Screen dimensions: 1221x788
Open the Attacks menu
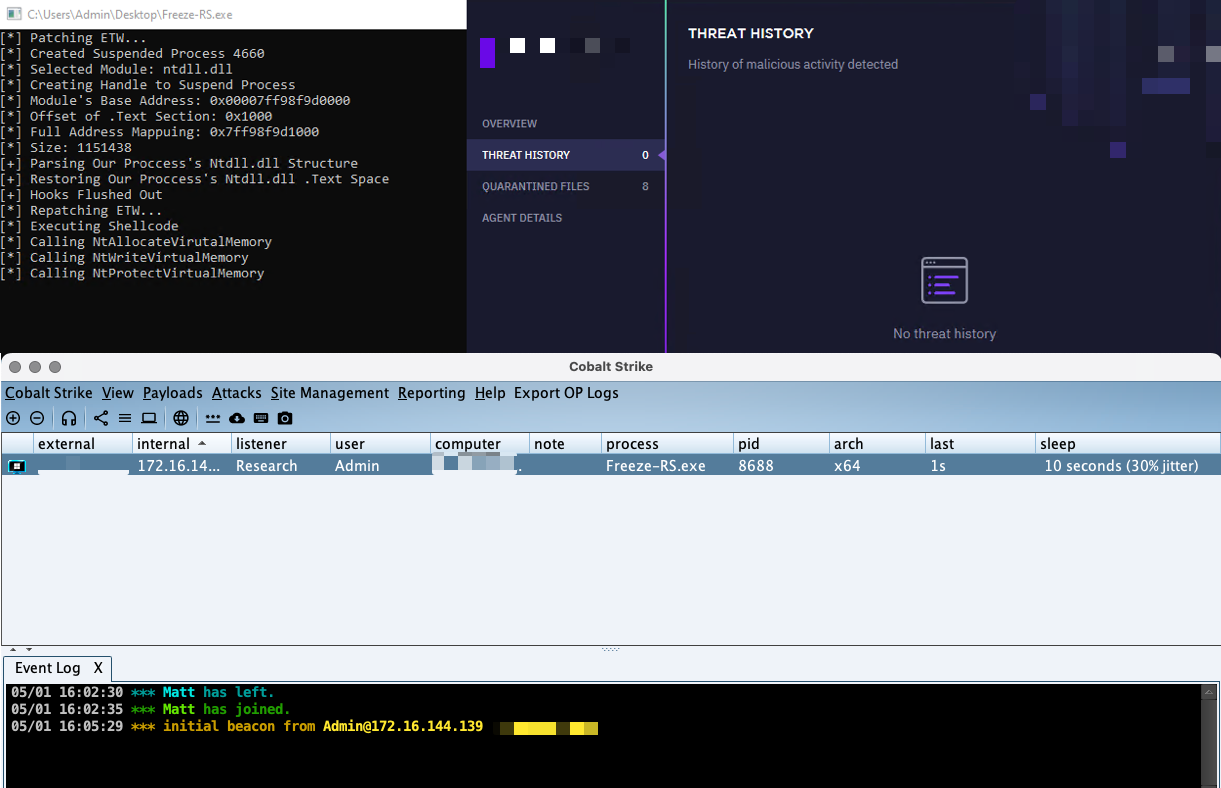pos(237,393)
